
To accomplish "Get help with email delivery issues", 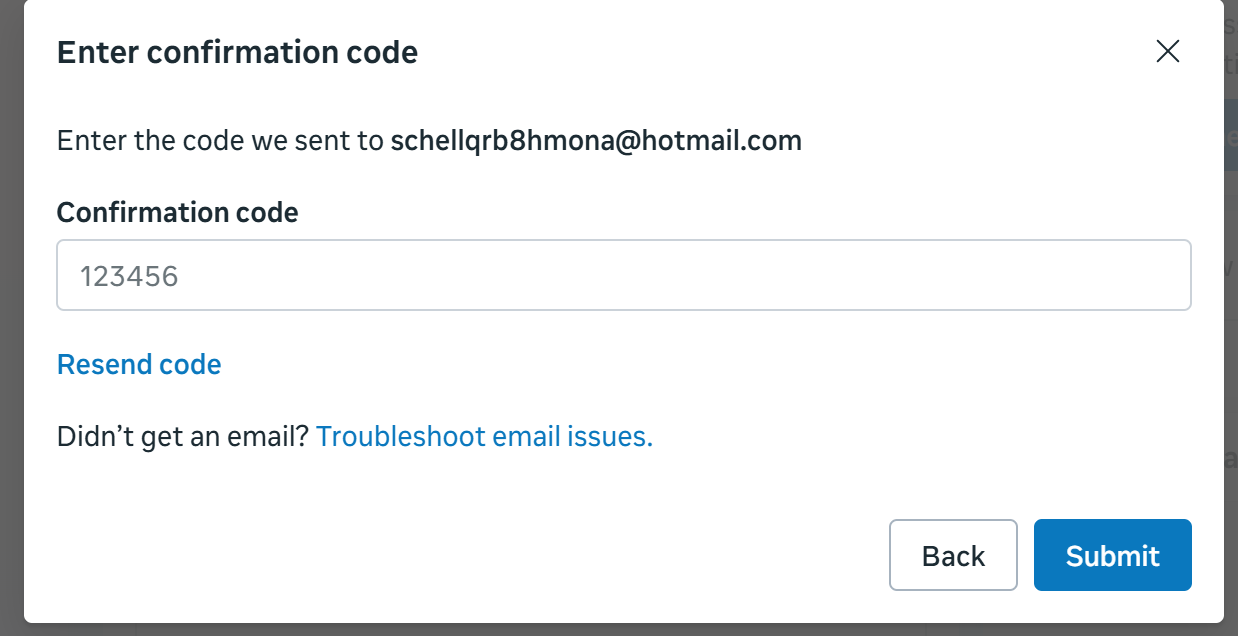I will [484, 436].
